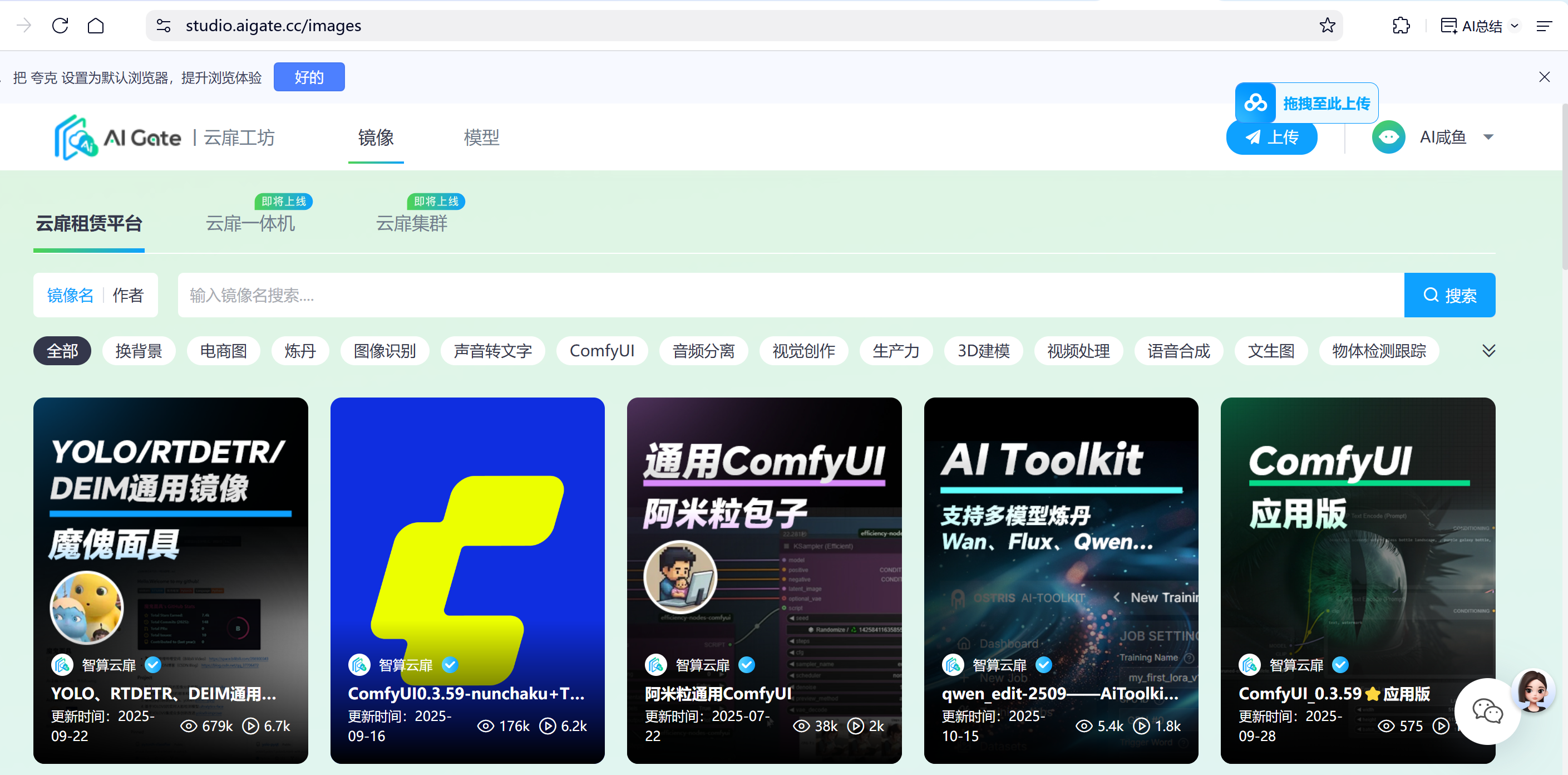Viewport: 1568px width, 775px height.
Task: Filter by 视觉创作 category
Action: (x=803, y=351)
